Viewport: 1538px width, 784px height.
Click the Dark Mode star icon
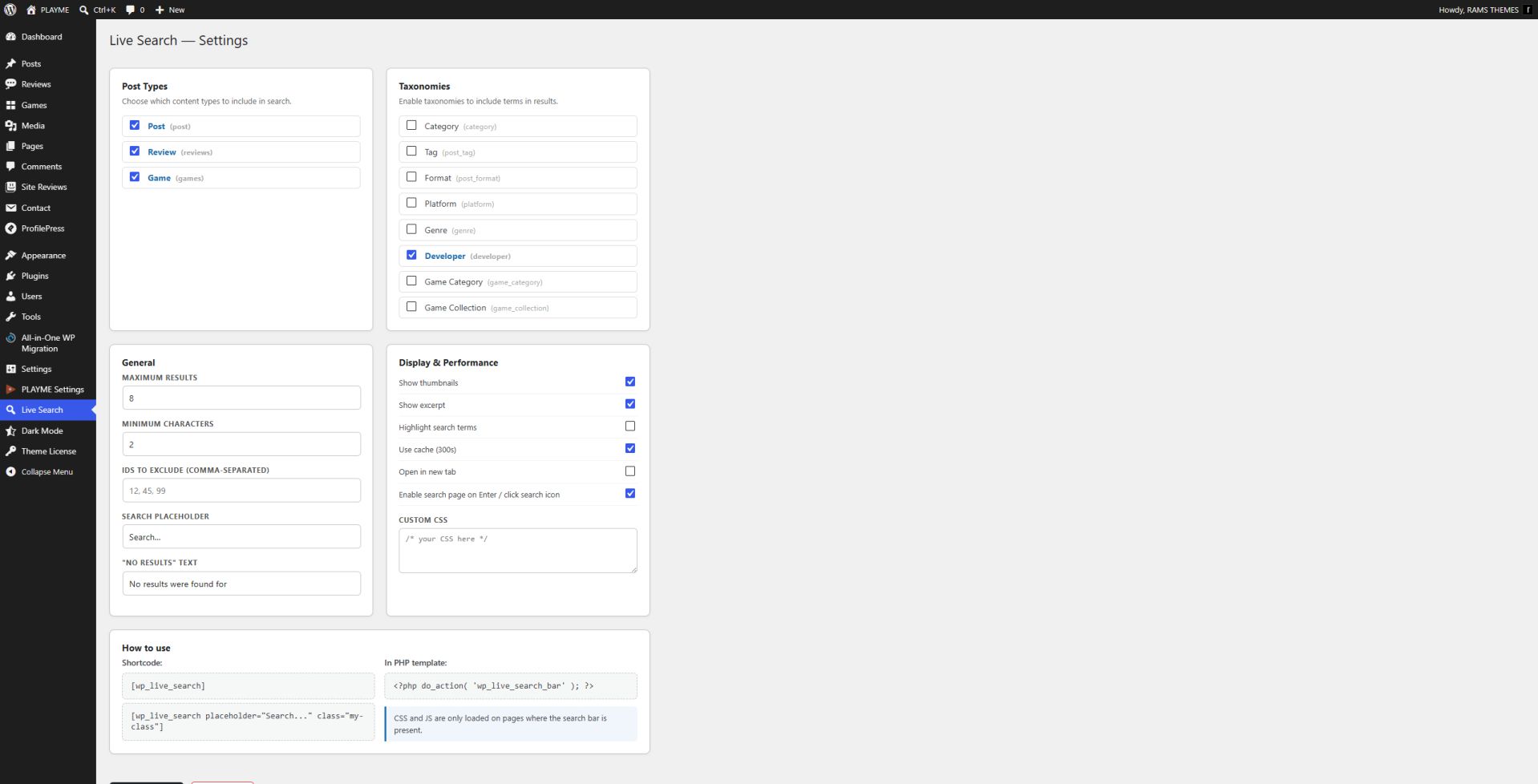[x=10, y=430]
